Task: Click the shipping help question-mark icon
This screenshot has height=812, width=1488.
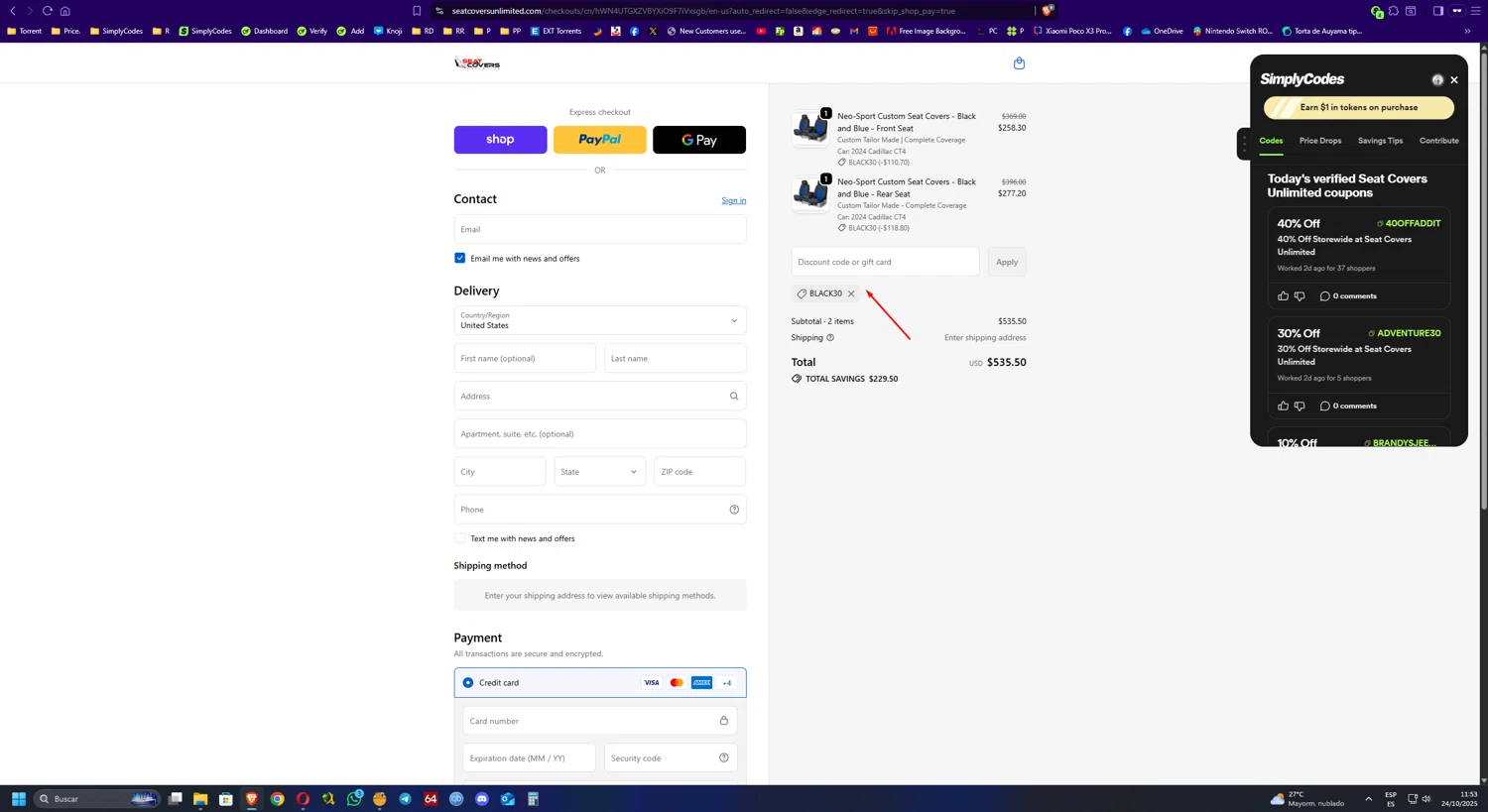Action: coord(830,338)
